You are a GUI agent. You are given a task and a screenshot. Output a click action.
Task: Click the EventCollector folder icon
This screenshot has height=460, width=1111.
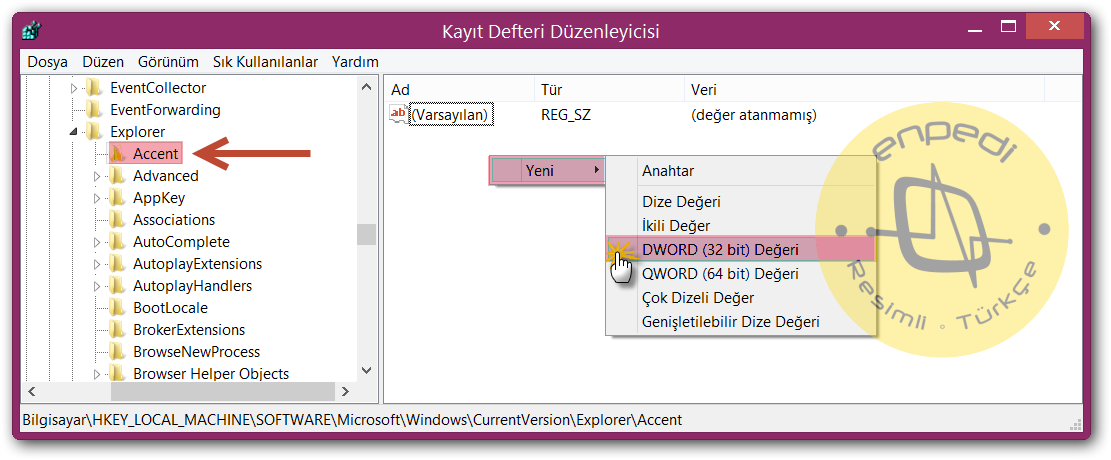click(x=94, y=88)
